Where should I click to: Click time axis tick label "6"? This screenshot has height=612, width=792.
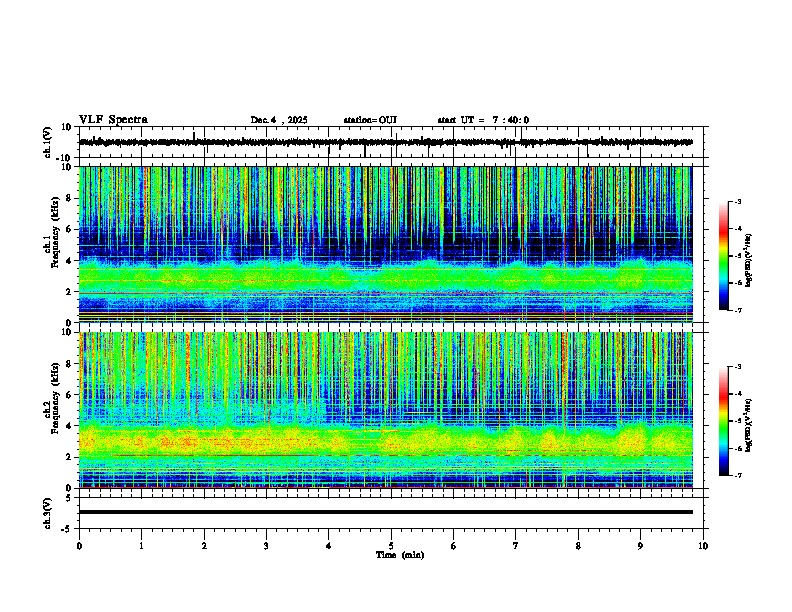[x=454, y=546]
